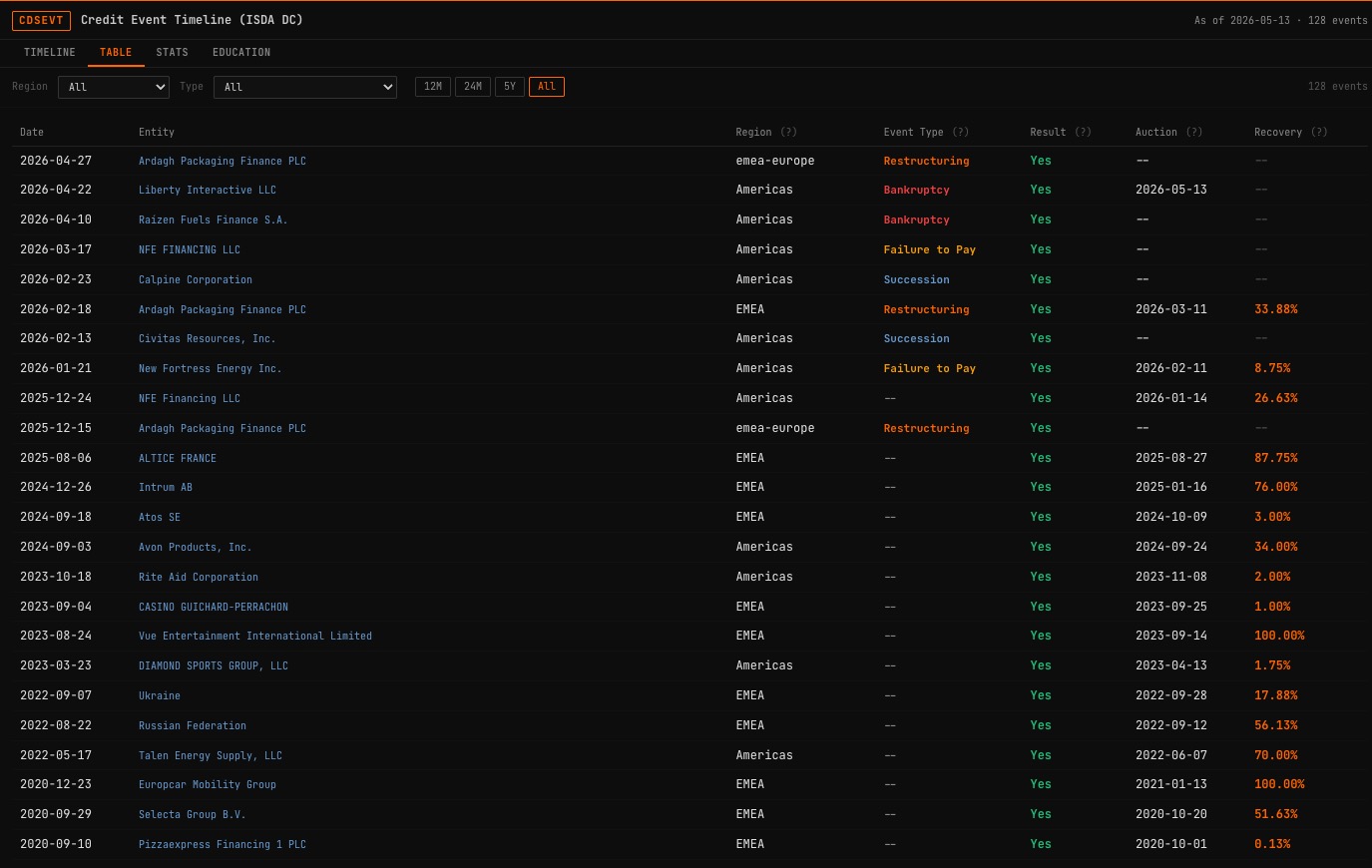The width and height of the screenshot is (1372, 868).
Task: Open the Auction help (?) icon
Action: click(1193, 132)
